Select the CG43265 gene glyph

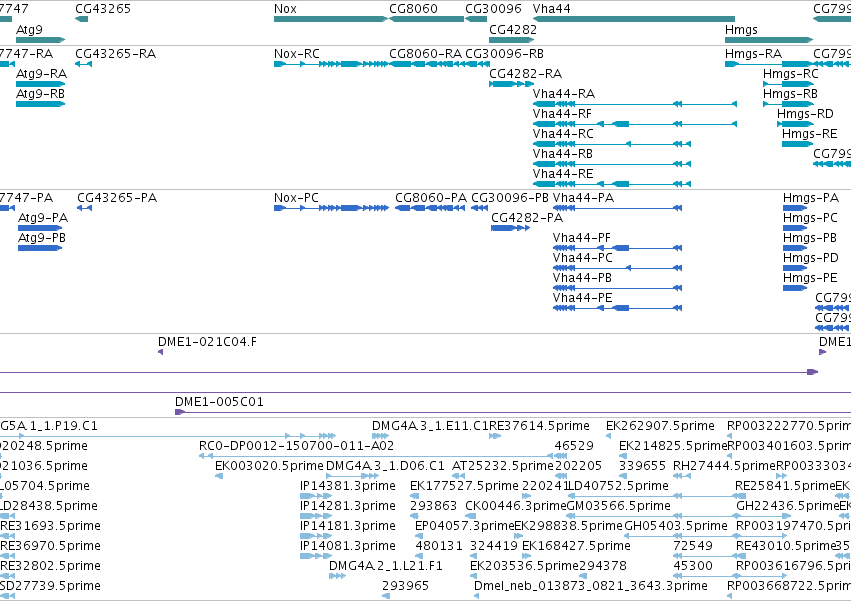click(x=81, y=19)
